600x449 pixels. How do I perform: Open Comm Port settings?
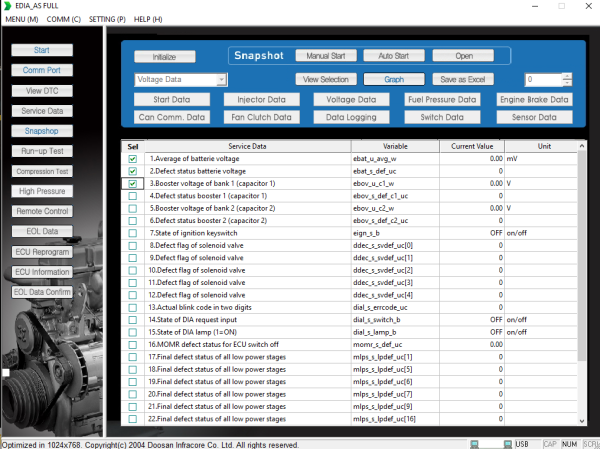click(42, 70)
